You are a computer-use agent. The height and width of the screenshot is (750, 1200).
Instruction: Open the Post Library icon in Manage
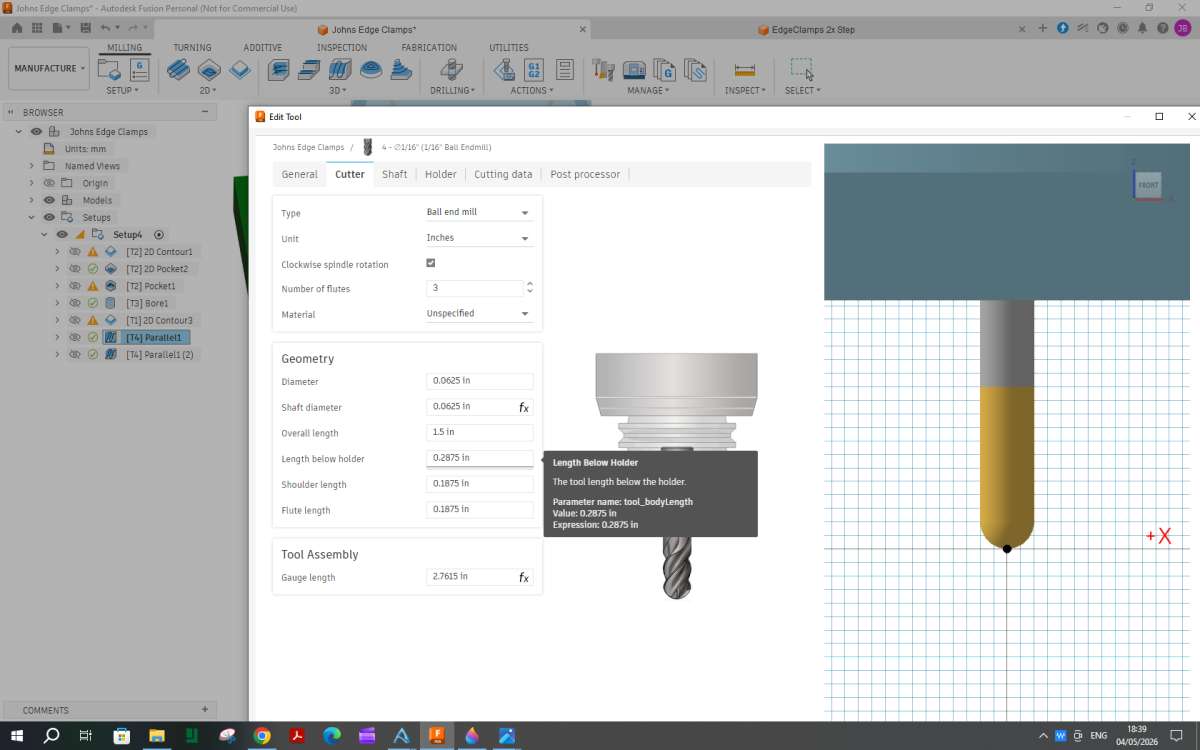coord(665,70)
